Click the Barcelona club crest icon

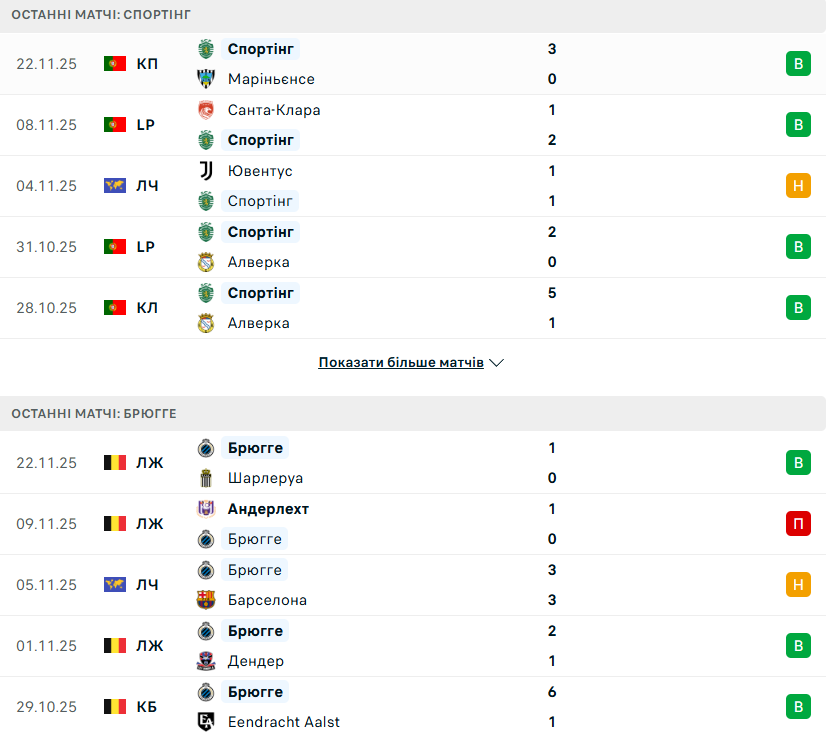(x=206, y=600)
